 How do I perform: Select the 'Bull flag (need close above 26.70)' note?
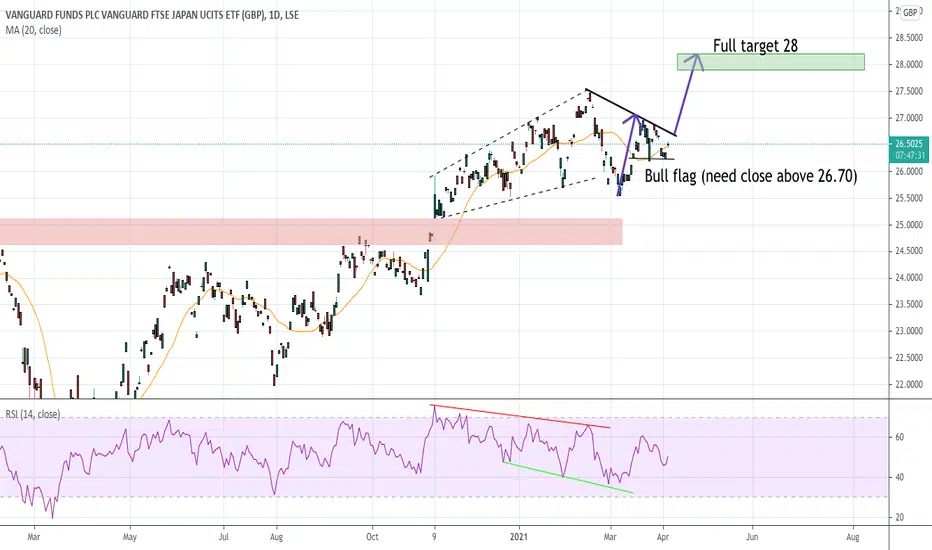[751, 176]
